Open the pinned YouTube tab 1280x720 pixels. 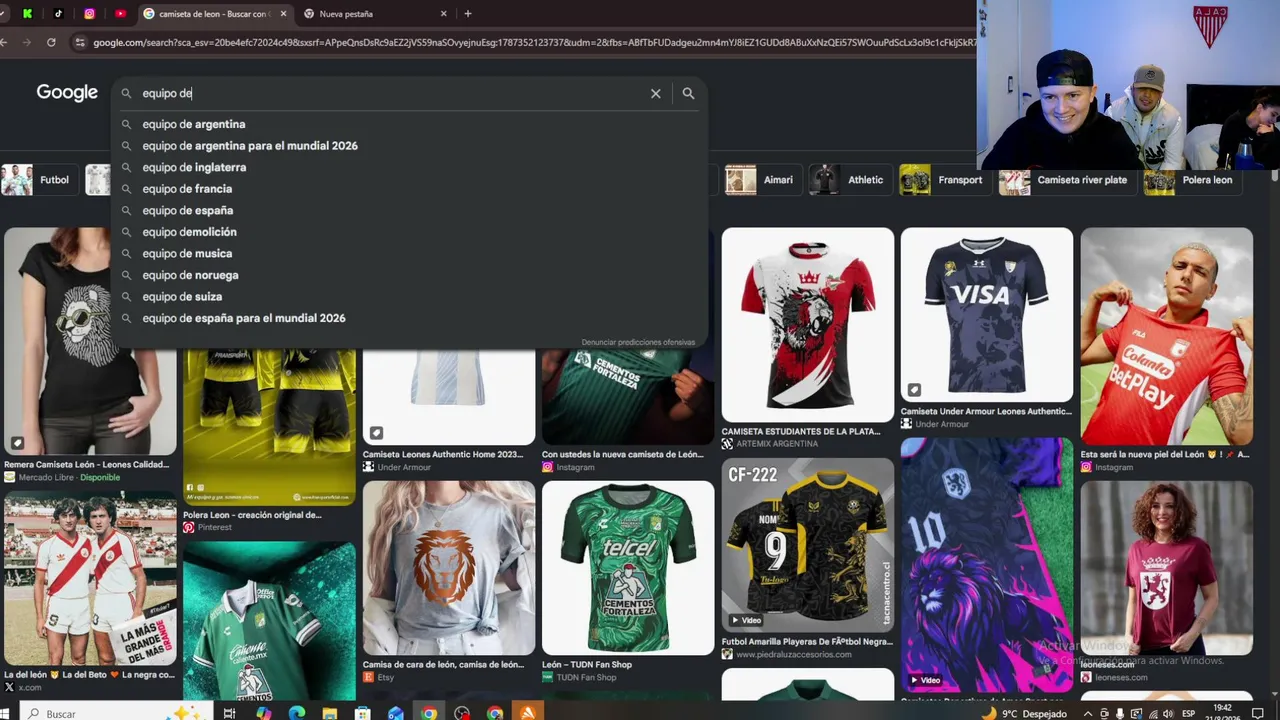tap(120, 14)
